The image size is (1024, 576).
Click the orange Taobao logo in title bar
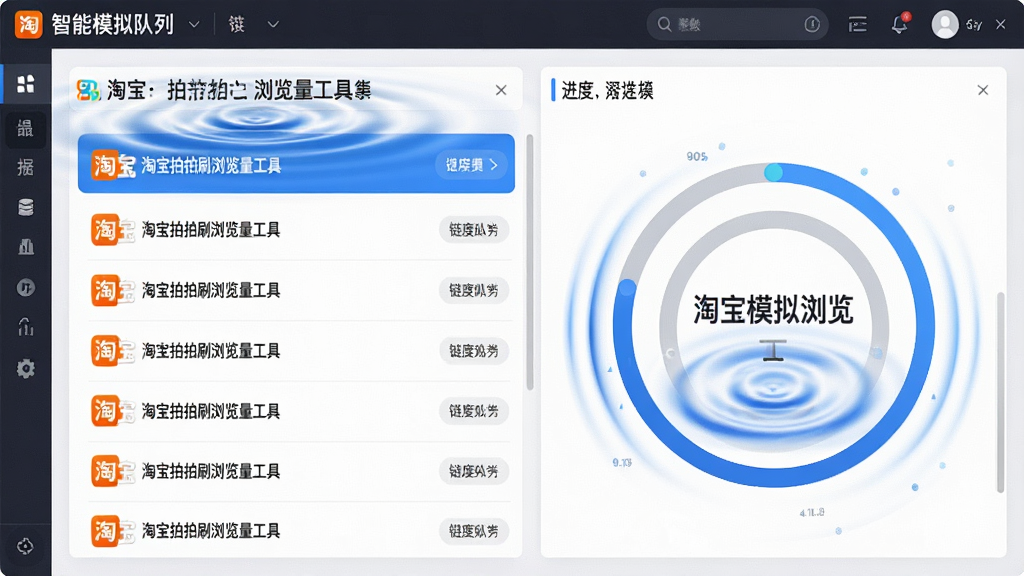click(x=28, y=24)
